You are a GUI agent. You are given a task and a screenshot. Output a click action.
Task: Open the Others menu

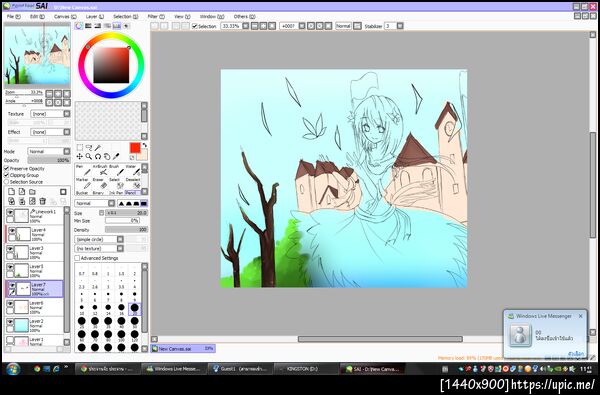tap(244, 16)
